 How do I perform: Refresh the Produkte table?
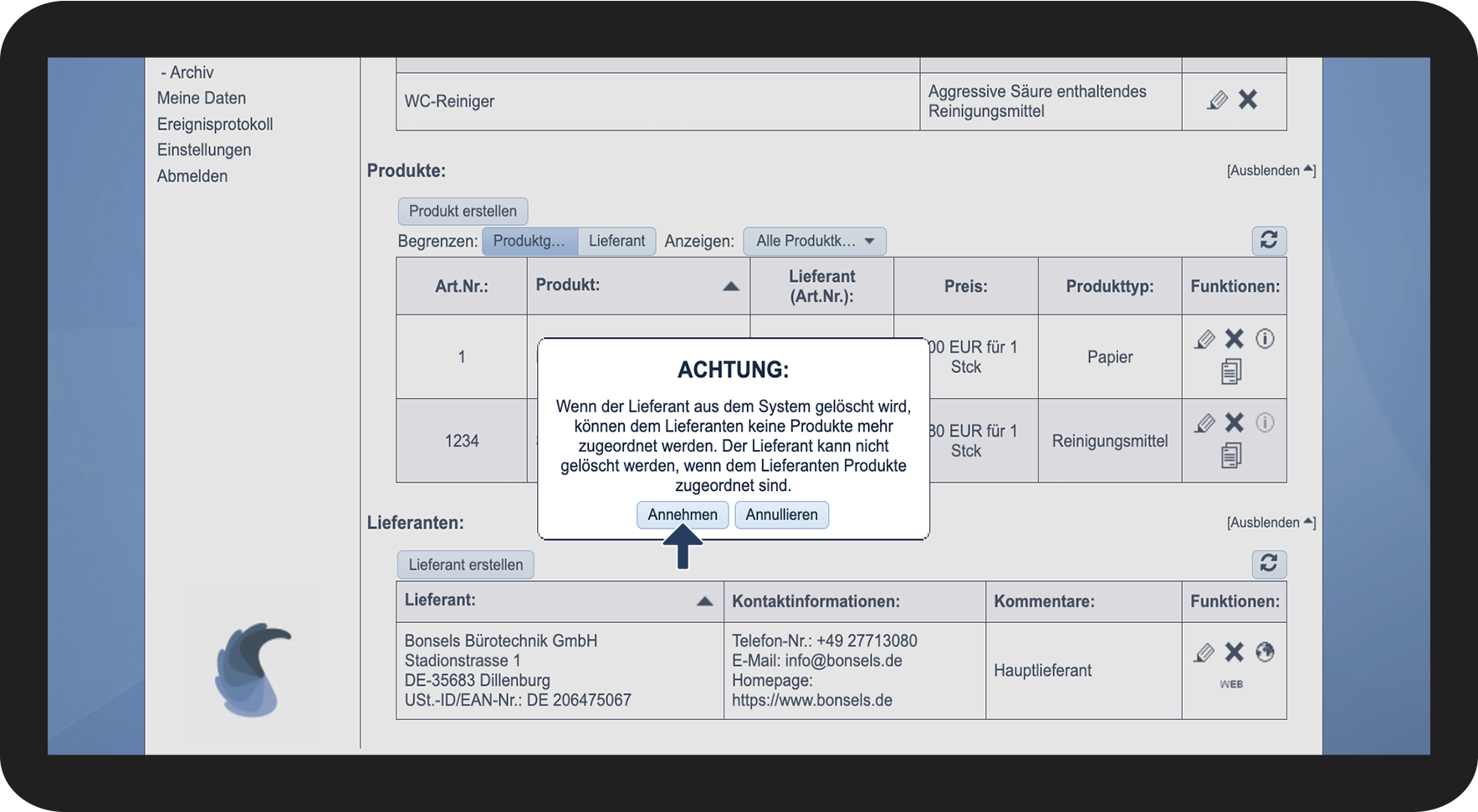1269,241
